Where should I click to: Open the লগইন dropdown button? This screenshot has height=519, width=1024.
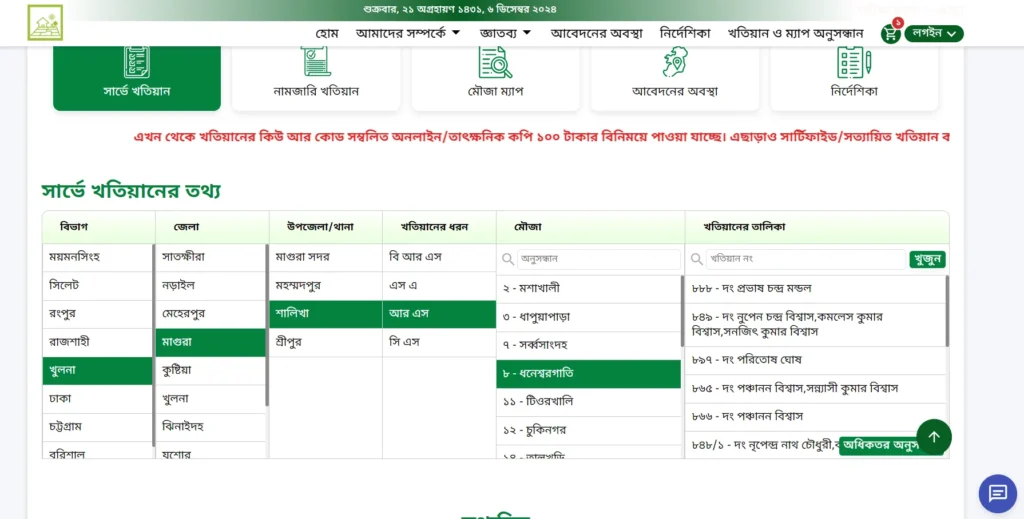[934, 33]
